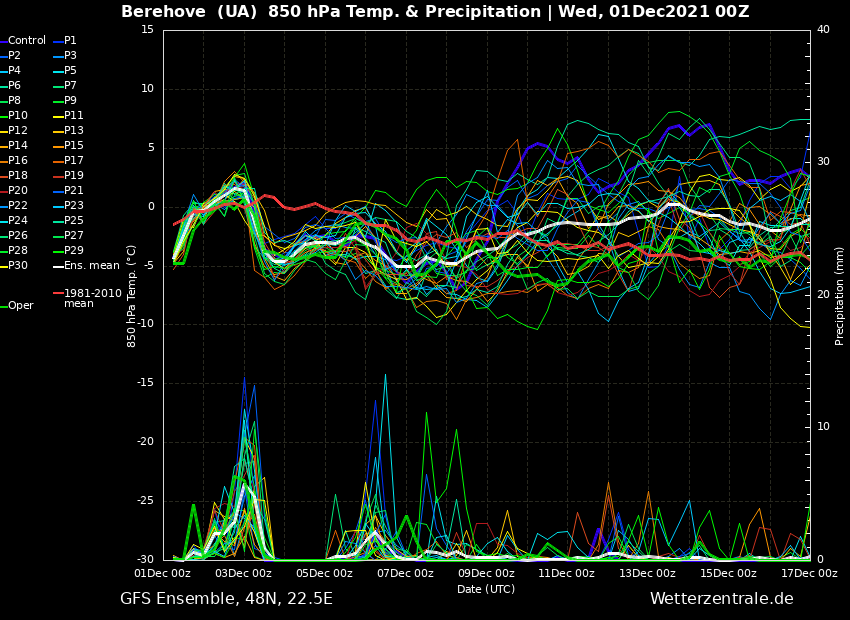Viewport: 850px width, 620px height.
Task: Click the 09Dec 00z date tick
Action: [x=486, y=574]
